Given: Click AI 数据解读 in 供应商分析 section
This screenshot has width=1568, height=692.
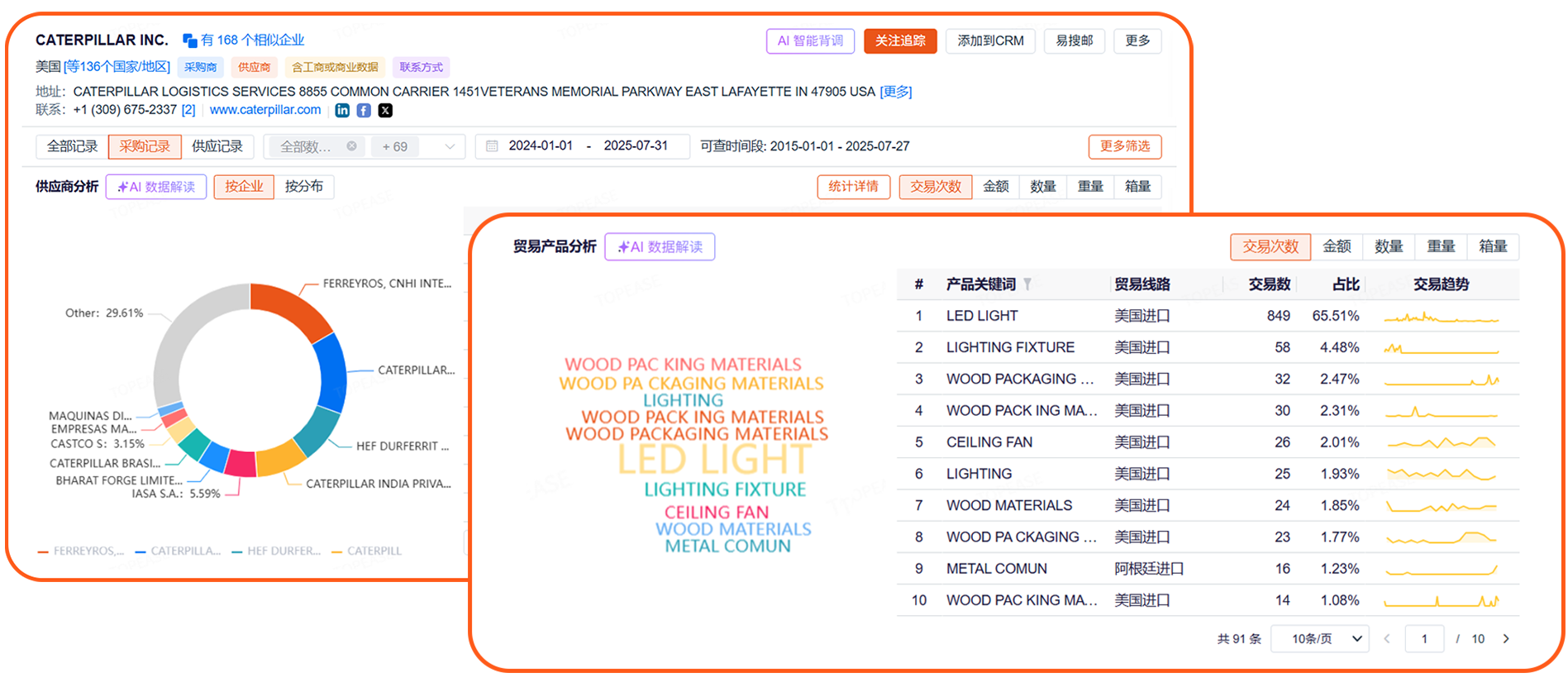Looking at the screenshot, I should 156,187.
